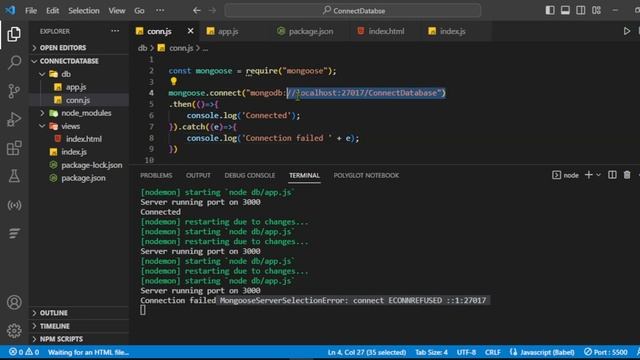Open the File menu
This screenshot has width=640, height=360.
click(31, 11)
